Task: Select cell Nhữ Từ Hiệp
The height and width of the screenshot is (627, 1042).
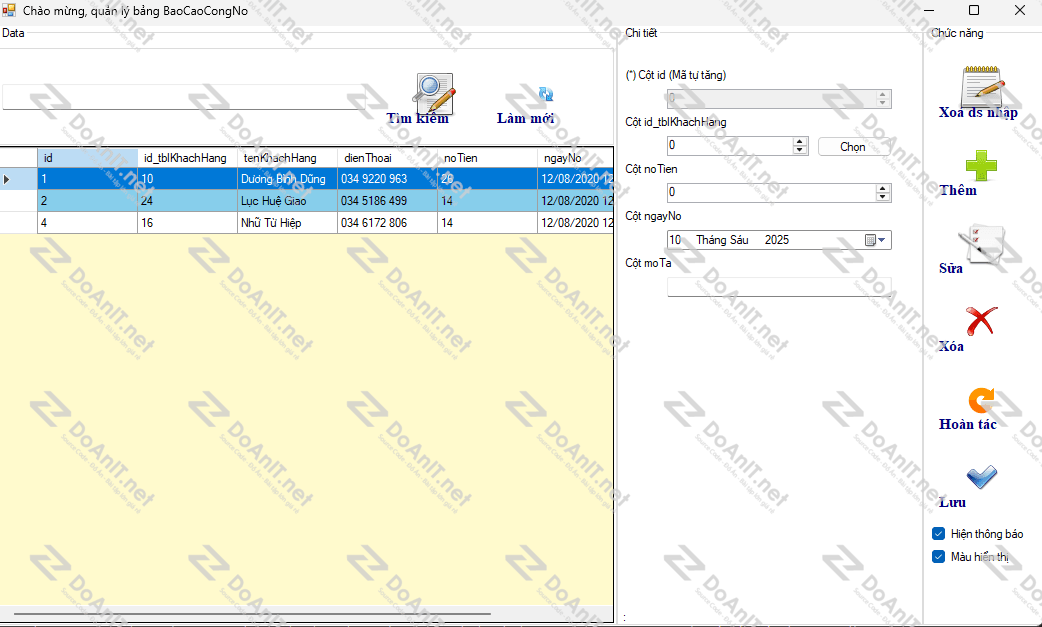Action: (287, 223)
